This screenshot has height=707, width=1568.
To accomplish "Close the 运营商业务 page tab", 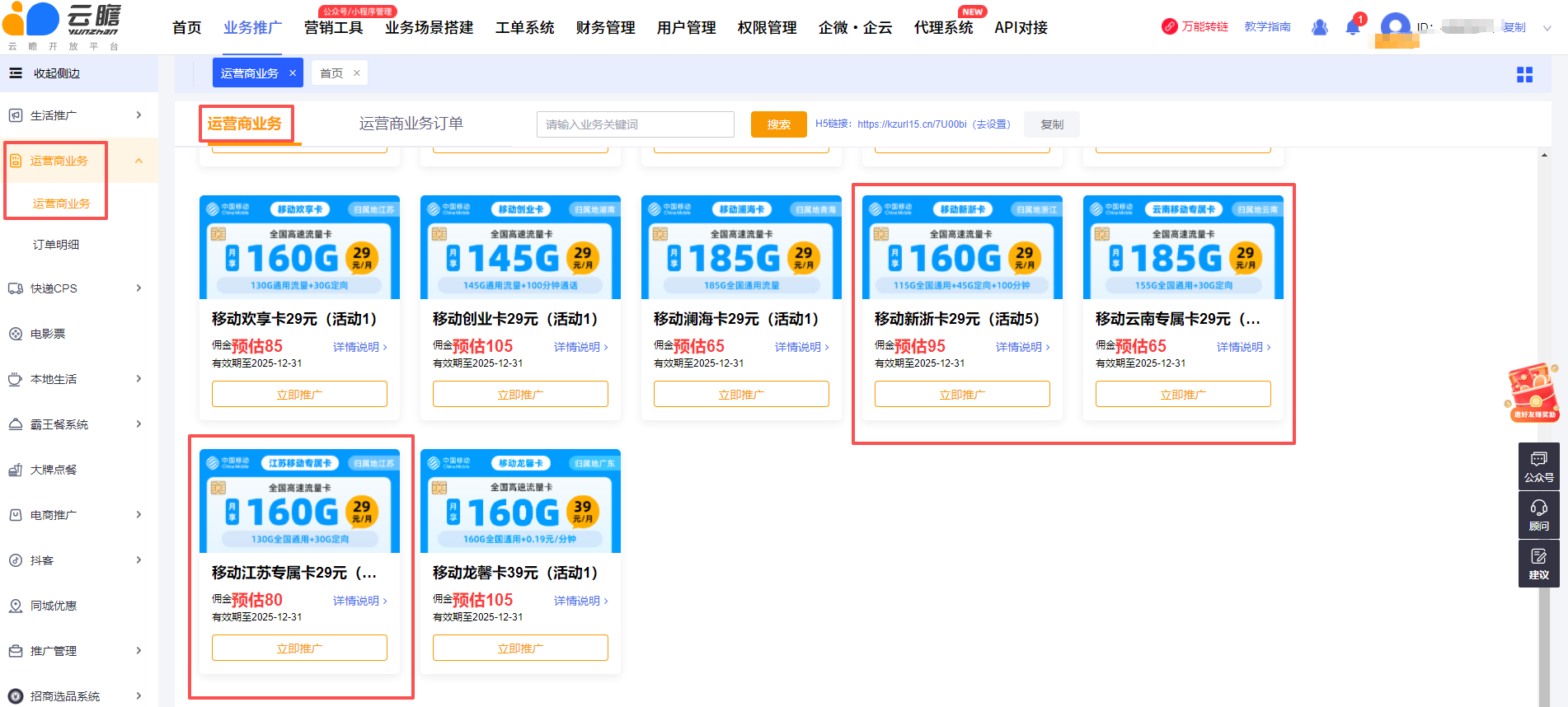I will (293, 73).
